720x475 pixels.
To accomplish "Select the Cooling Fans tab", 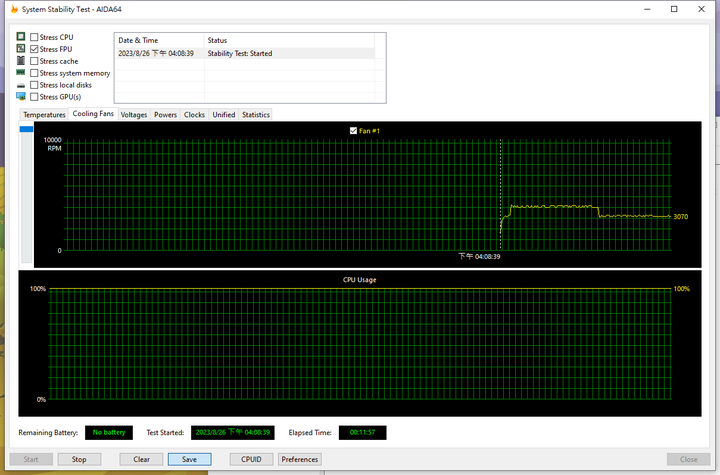I will [x=93, y=113].
